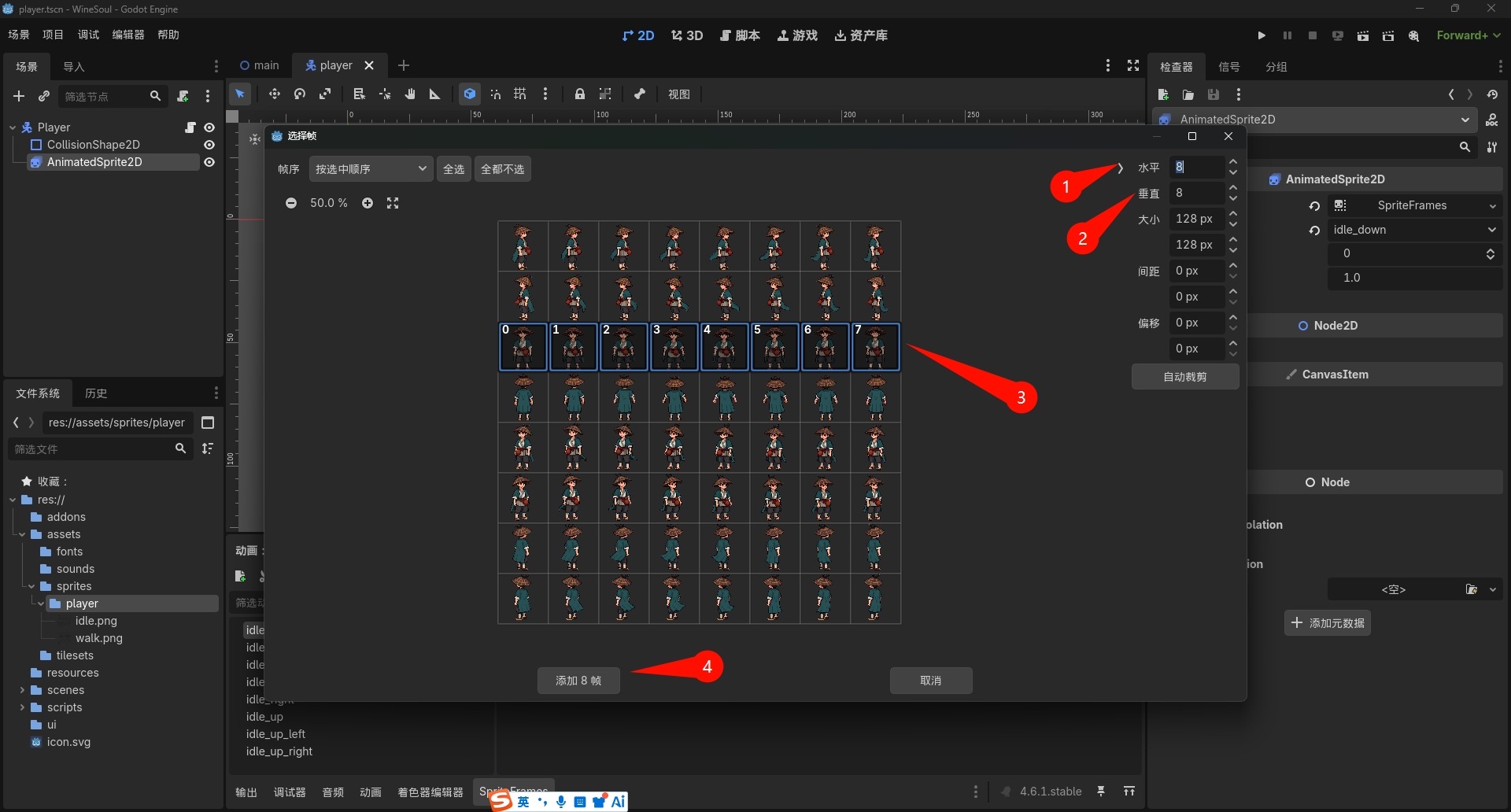Fit sprite sheet preview to window
1511x812 pixels.
click(393, 203)
